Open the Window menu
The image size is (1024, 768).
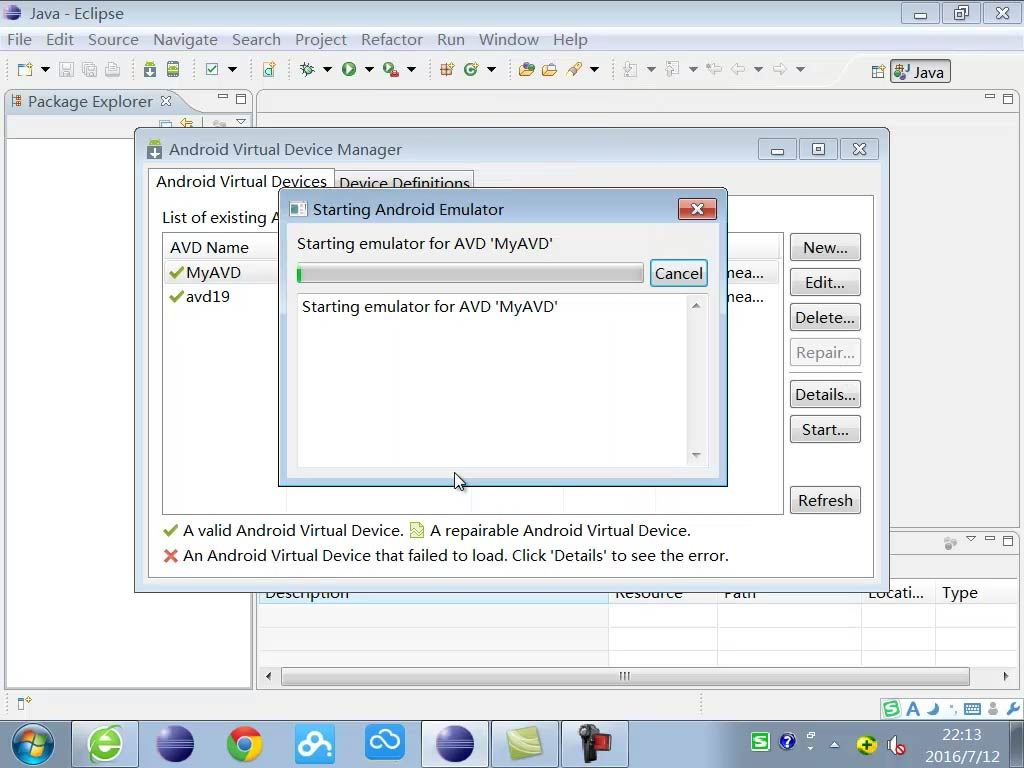509,40
